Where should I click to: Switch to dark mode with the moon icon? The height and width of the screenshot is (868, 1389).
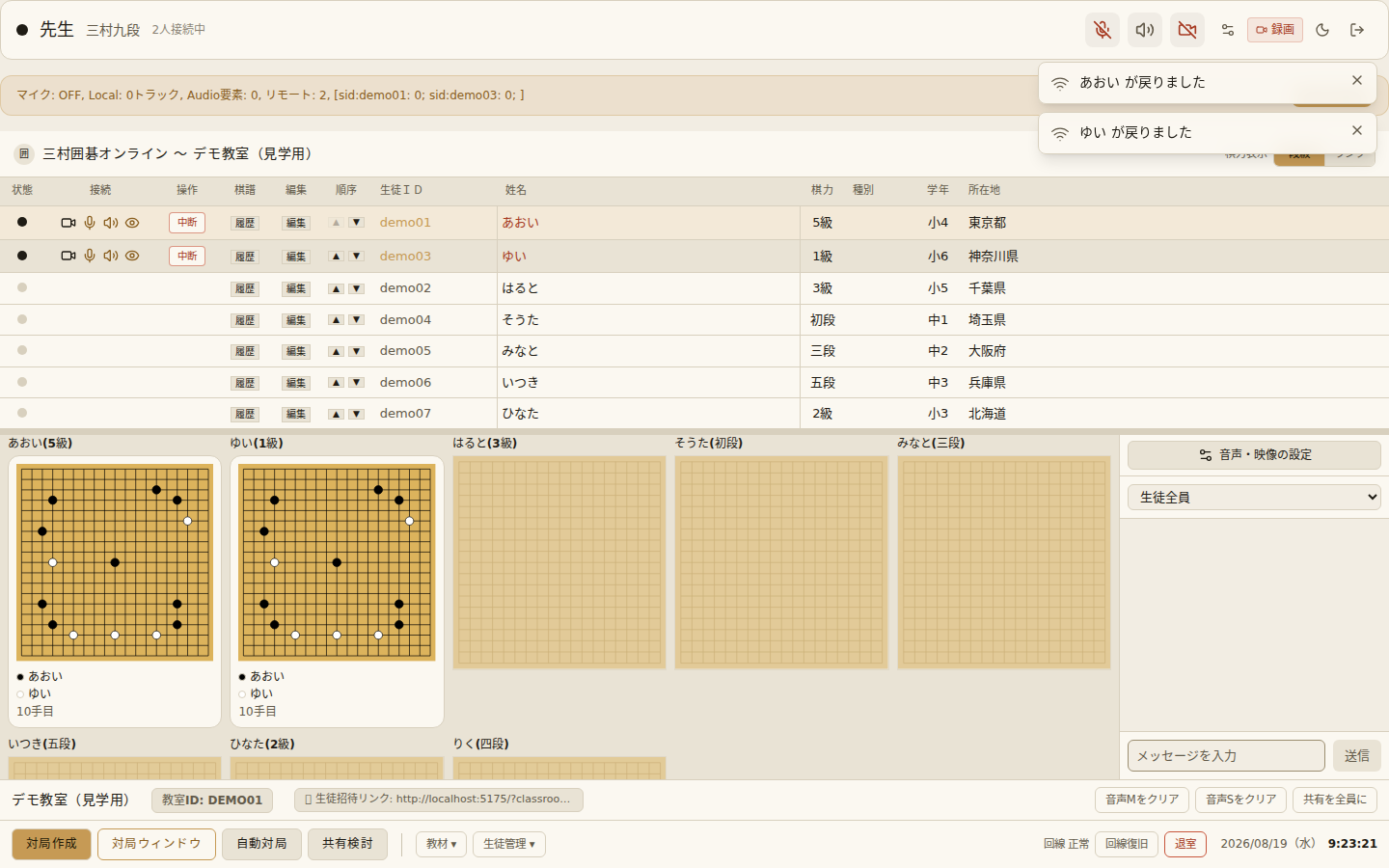tap(1322, 30)
